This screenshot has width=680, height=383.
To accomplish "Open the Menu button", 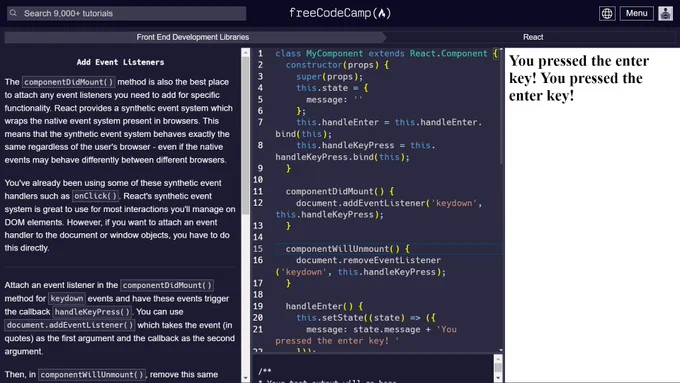I will coord(636,13).
